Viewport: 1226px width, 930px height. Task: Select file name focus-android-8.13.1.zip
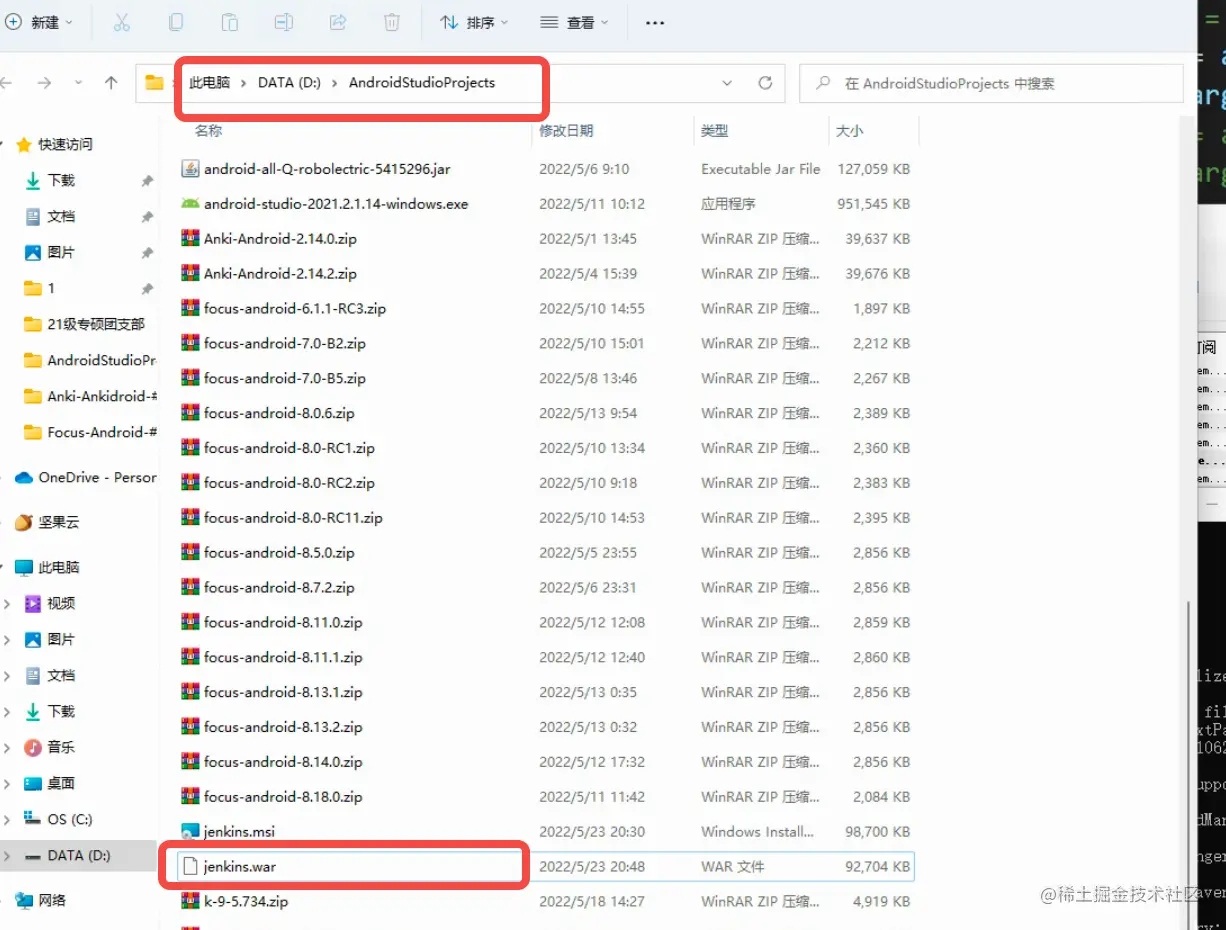[283, 692]
